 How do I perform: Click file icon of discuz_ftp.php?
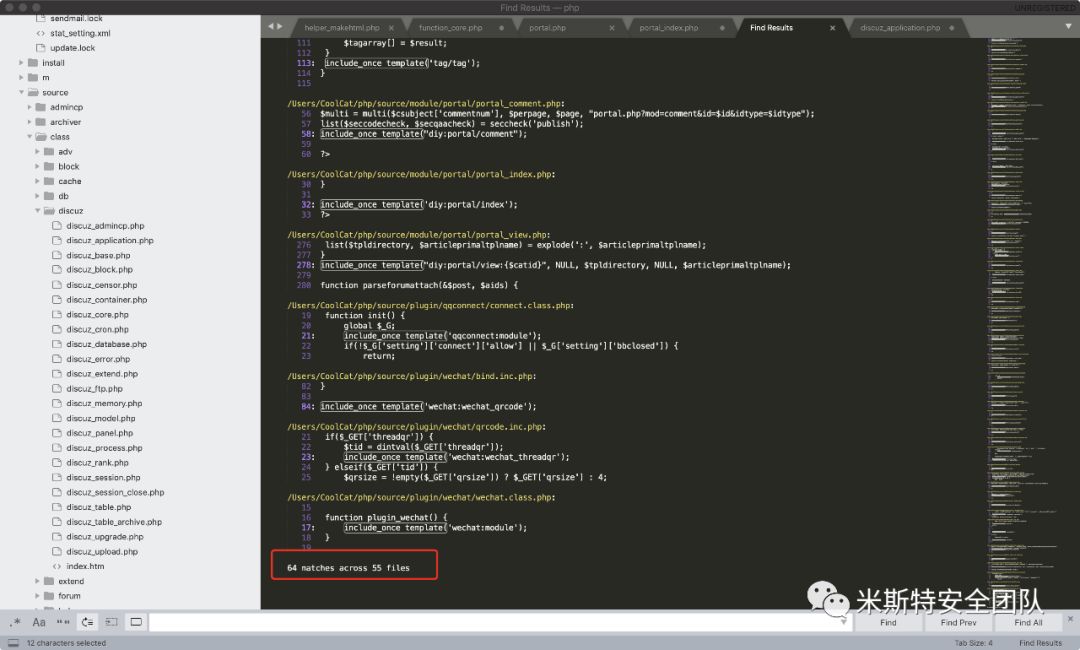(57, 388)
